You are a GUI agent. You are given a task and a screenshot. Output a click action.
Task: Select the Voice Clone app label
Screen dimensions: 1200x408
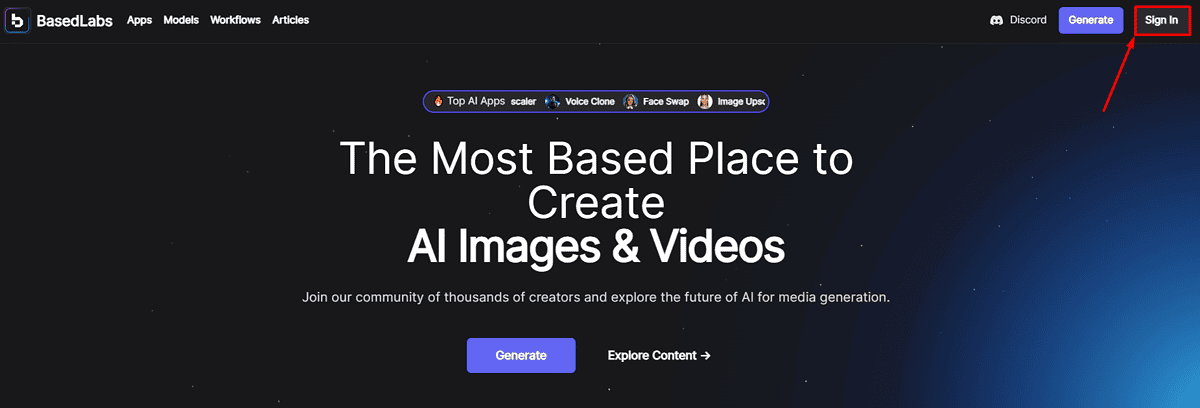(x=590, y=101)
